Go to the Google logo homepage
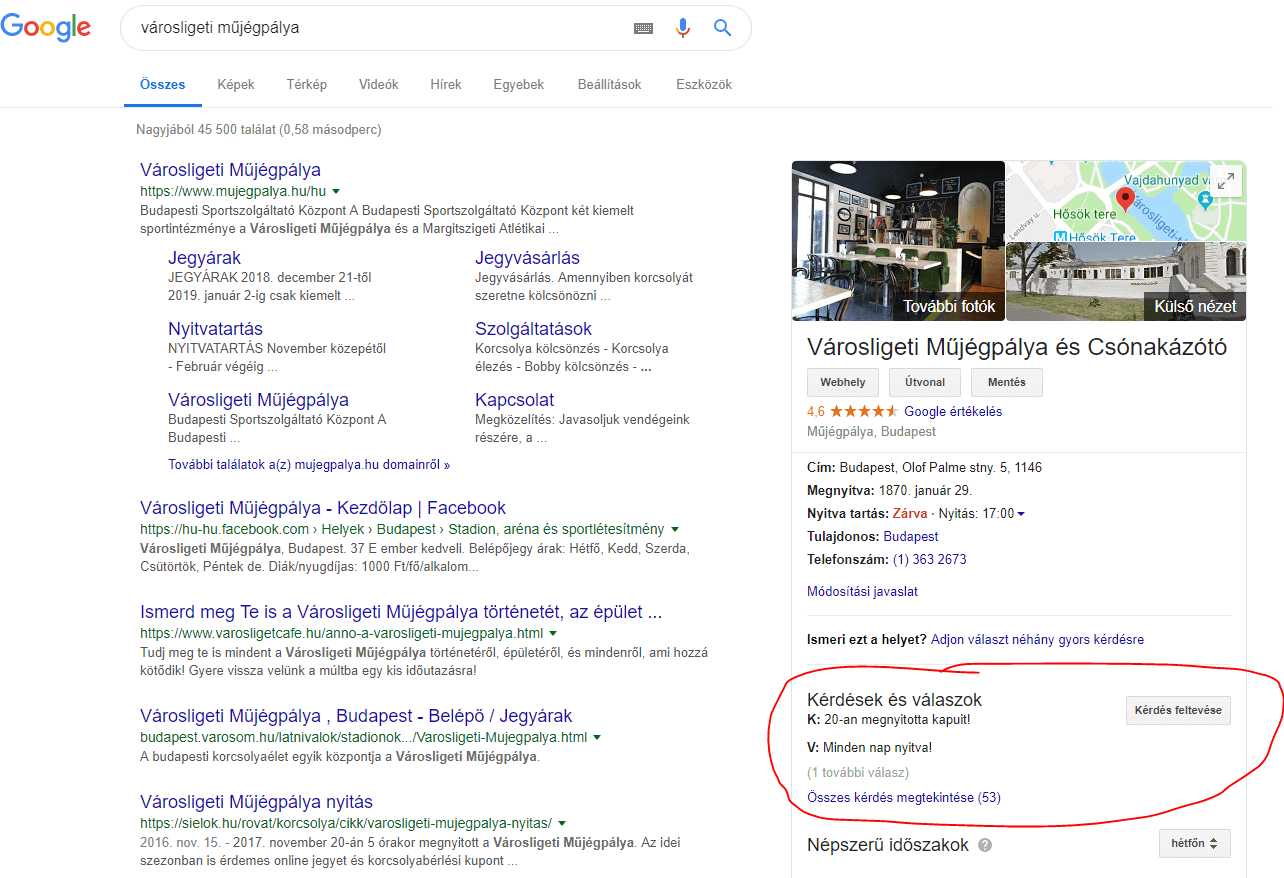 point(46,28)
